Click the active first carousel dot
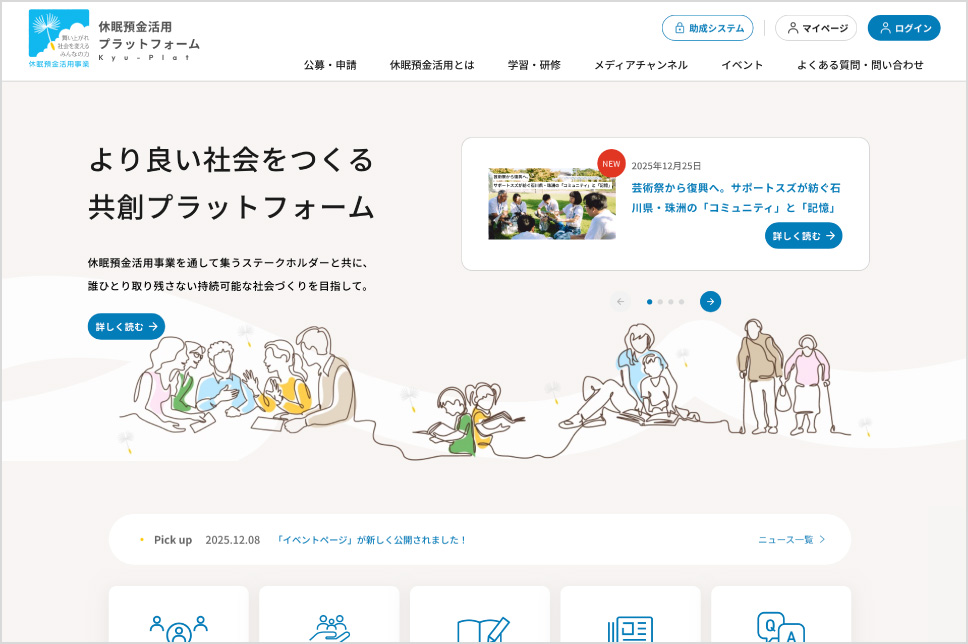968x644 pixels. (649, 301)
